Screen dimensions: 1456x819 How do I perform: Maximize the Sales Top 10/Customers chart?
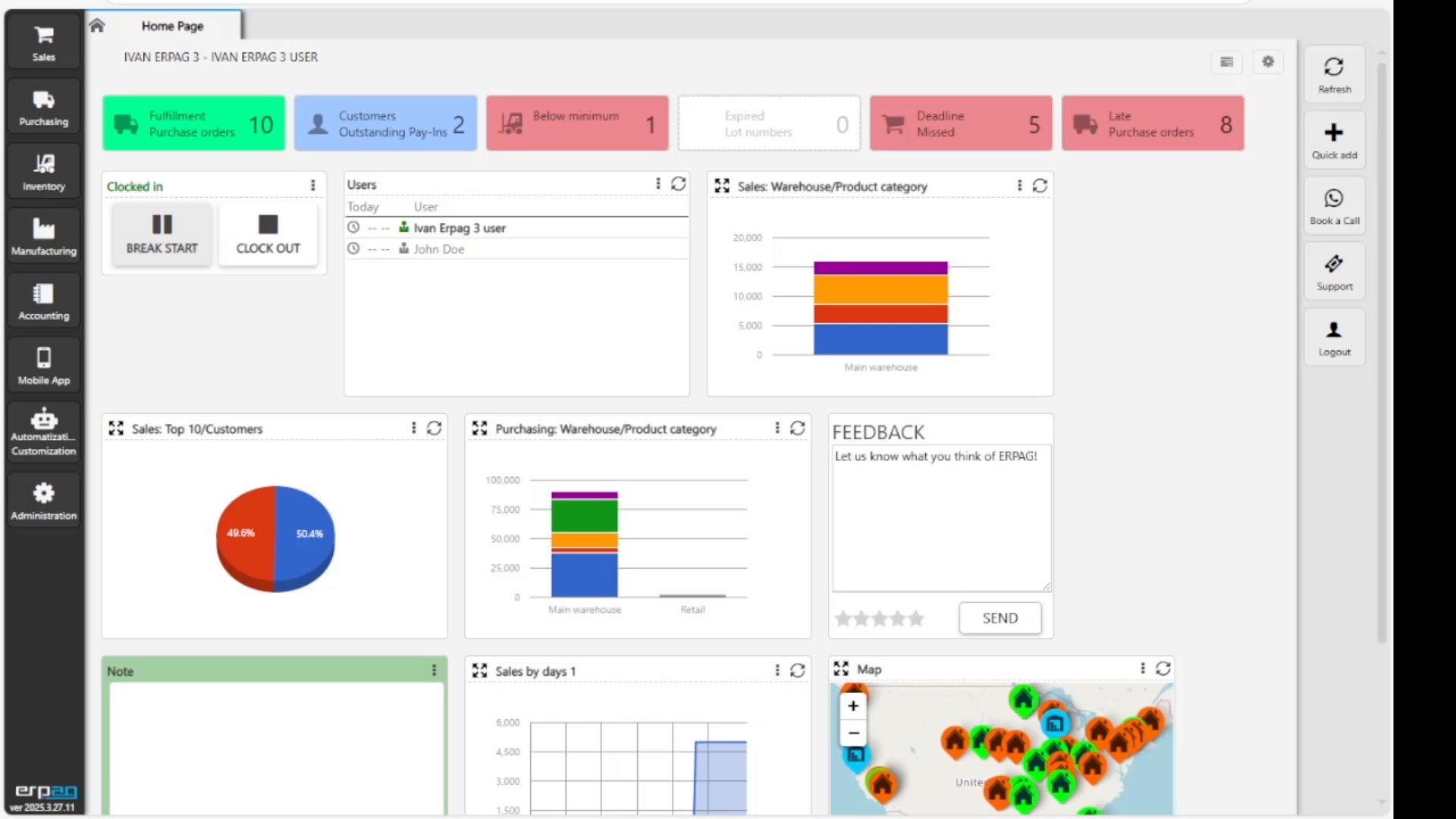click(116, 428)
